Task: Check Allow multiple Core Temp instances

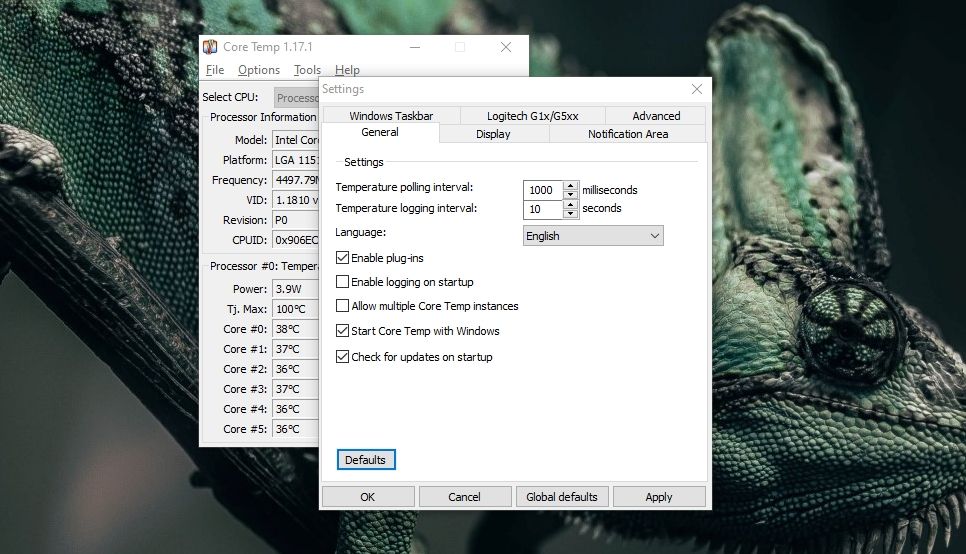Action: pyautogui.click(x=343, y=306)
